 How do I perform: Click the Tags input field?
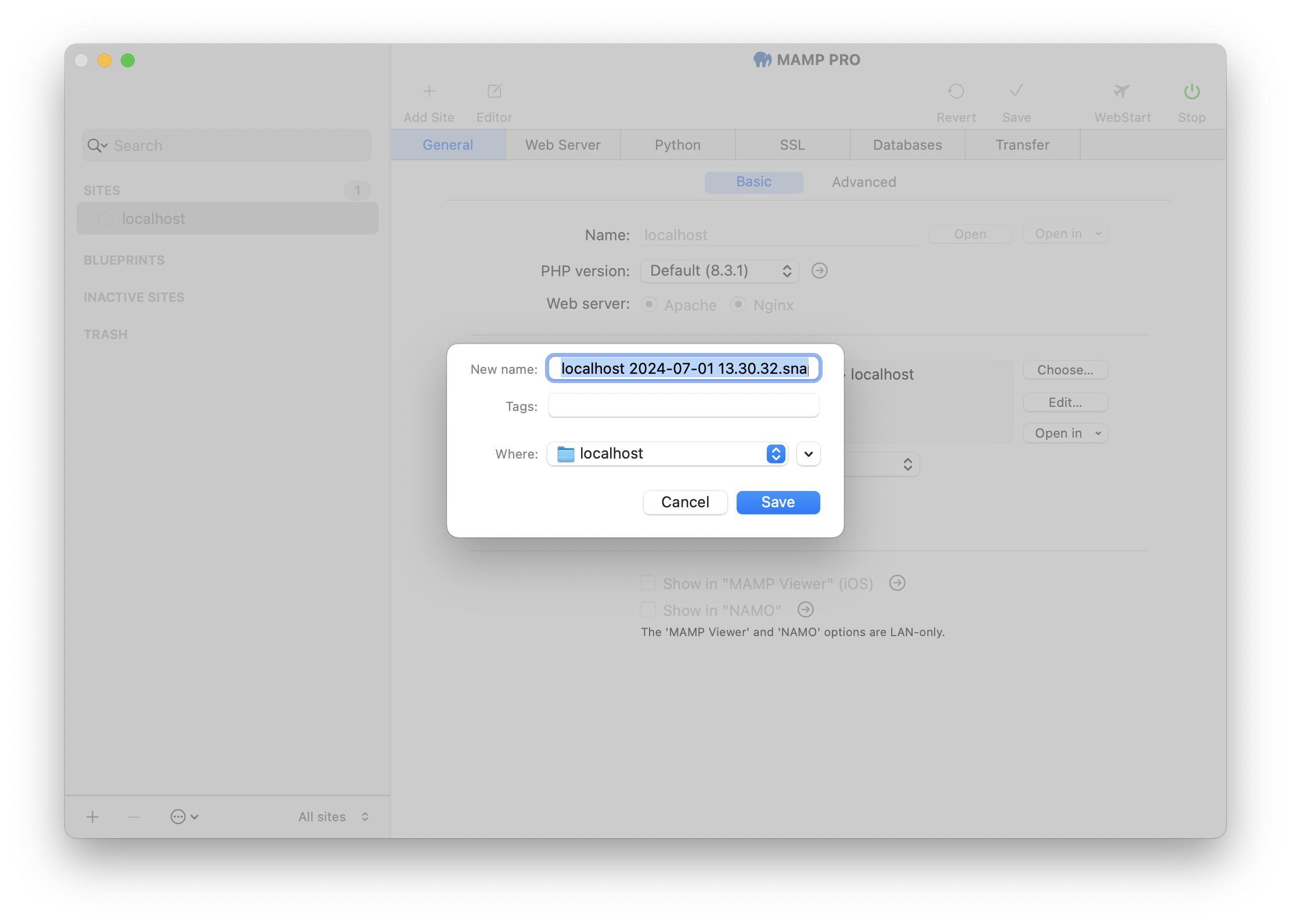(684, 405)
